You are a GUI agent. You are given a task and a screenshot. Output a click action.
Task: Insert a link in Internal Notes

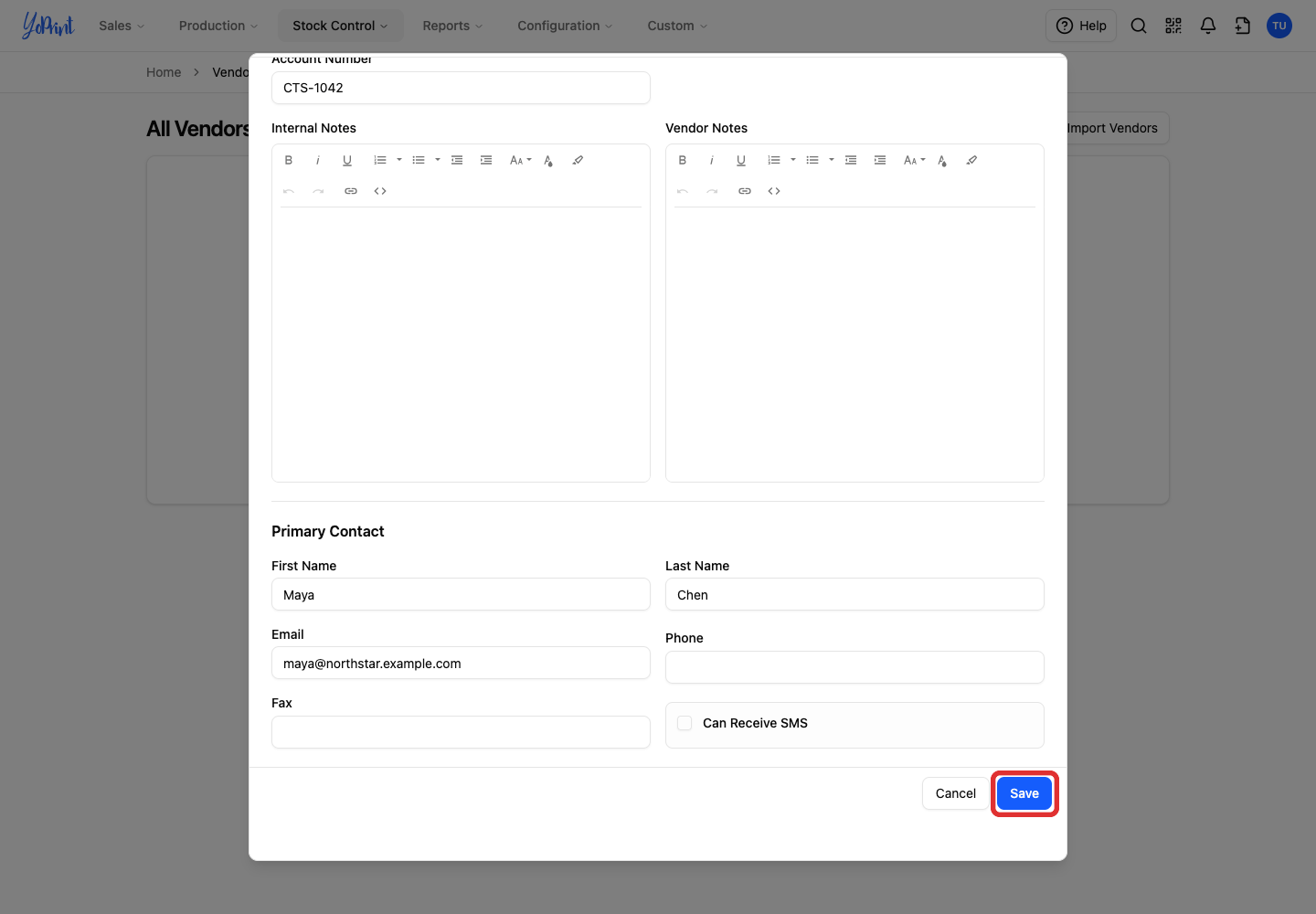tap(351, 191)
